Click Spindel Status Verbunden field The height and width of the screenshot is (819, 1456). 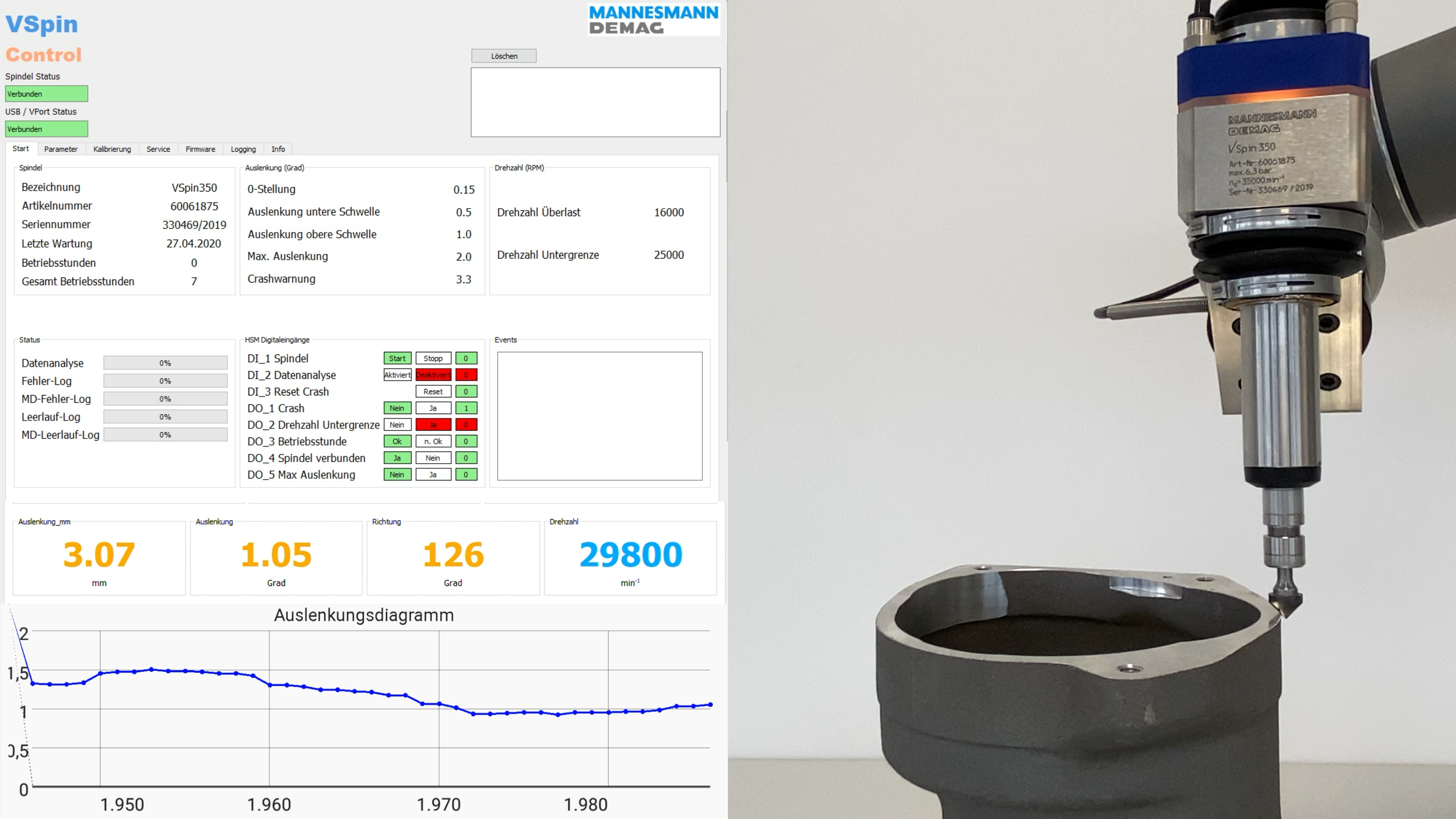(47, 94)
